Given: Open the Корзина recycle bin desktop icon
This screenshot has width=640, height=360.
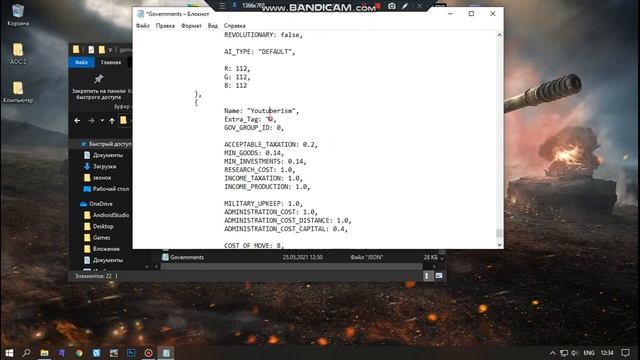Looking at the screenshot, I should tap(18, 15).
